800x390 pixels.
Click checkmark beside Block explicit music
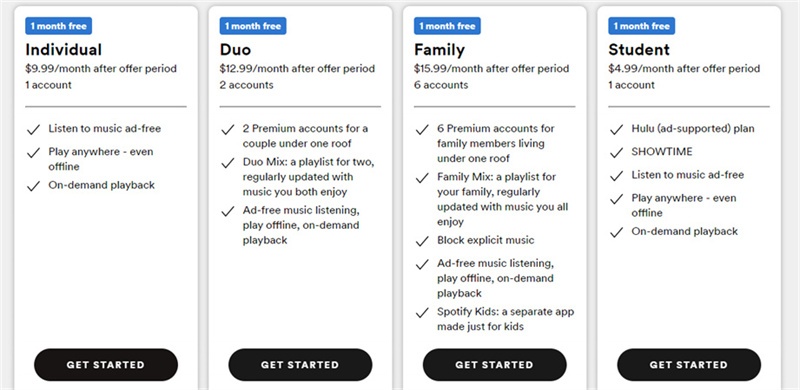coord(422,241)
